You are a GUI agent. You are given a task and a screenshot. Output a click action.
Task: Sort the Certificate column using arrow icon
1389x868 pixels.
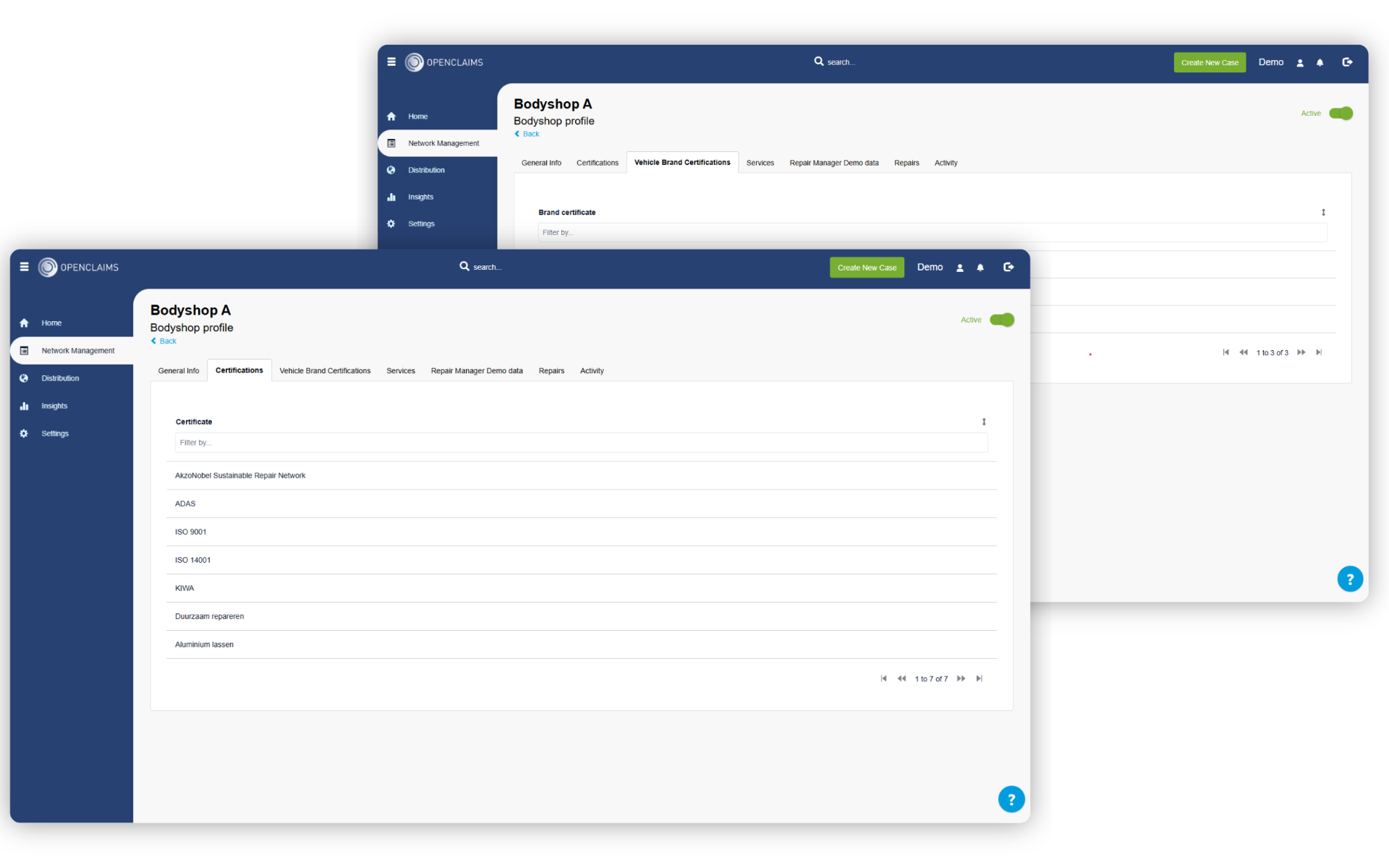pyautogui.click(x=984, y=422)
